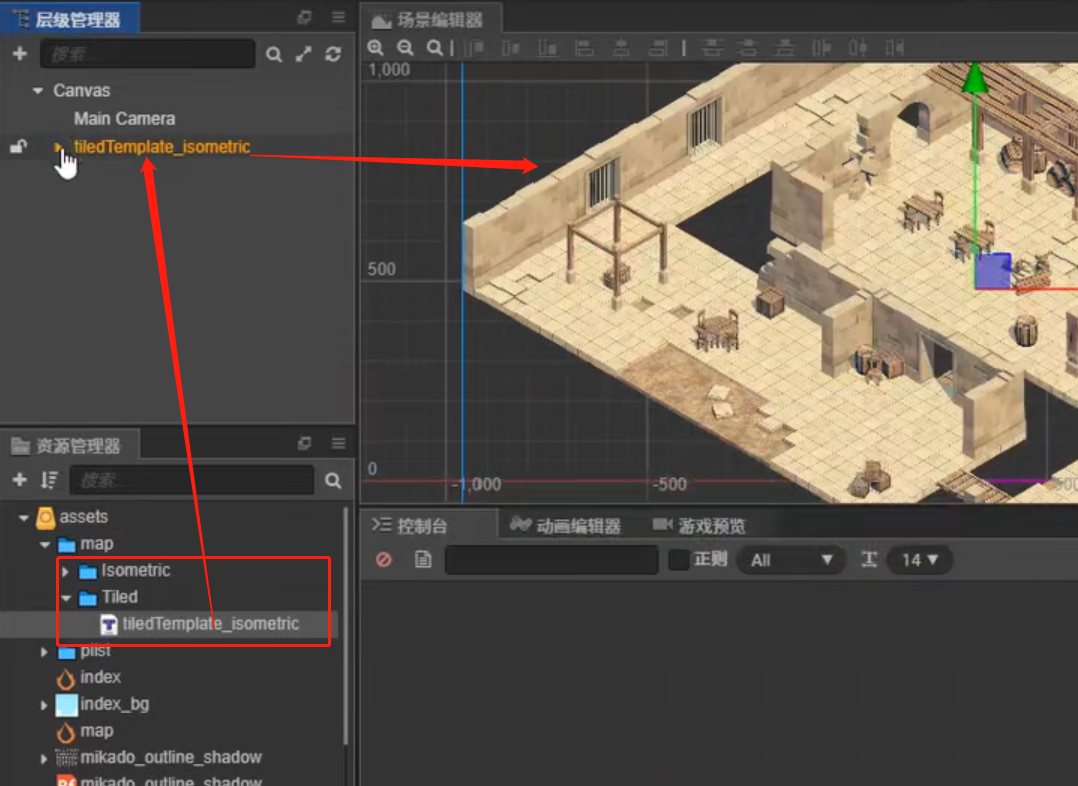The height and width of the screenshot is (786, 1078).
Task: Switch to the 层级管理器 tab
Action: coord(70,19)
